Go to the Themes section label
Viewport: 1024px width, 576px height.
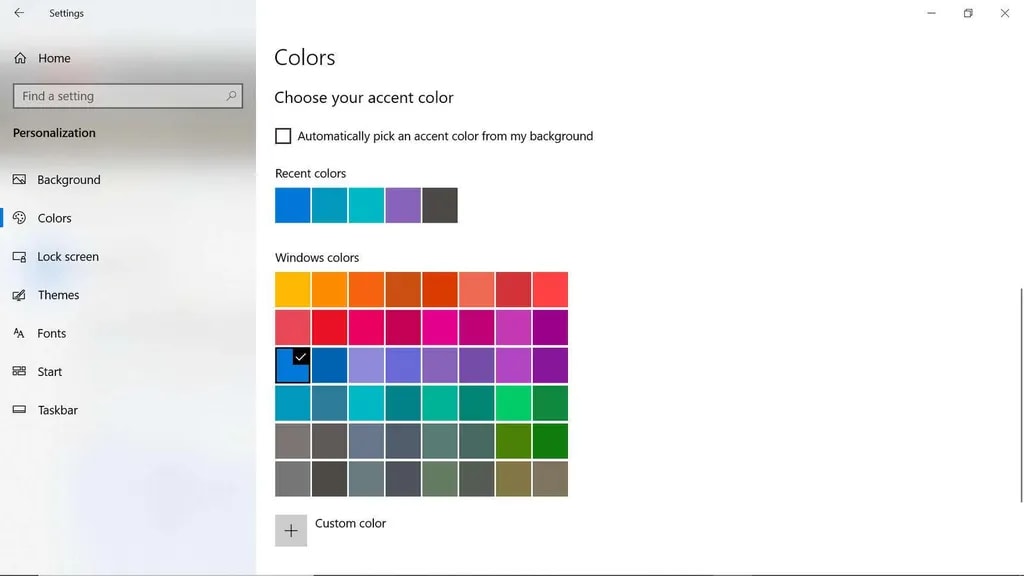click(x=58, y=295)
